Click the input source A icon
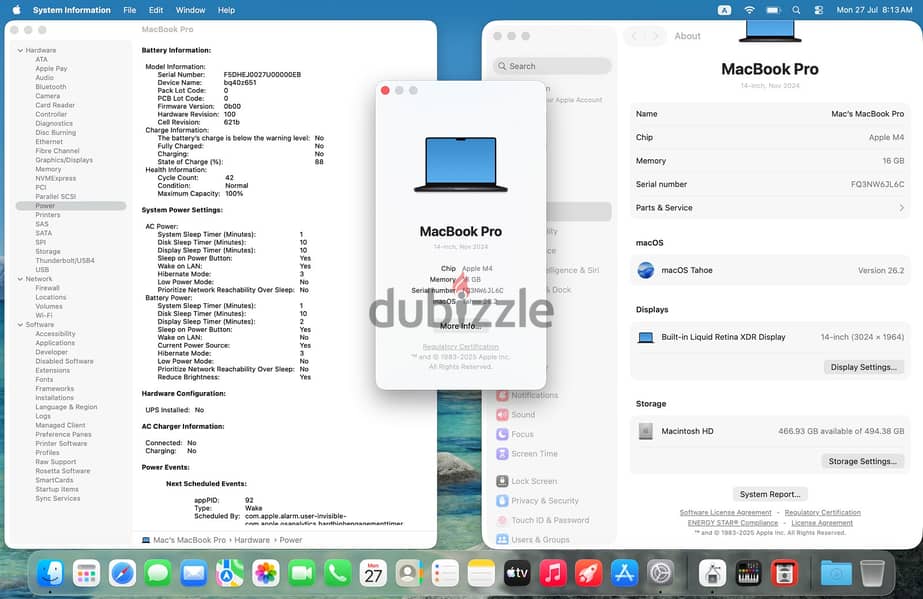The height and width of the screenshot is (599, 923). pyautogui.click(x=725, y=10)
